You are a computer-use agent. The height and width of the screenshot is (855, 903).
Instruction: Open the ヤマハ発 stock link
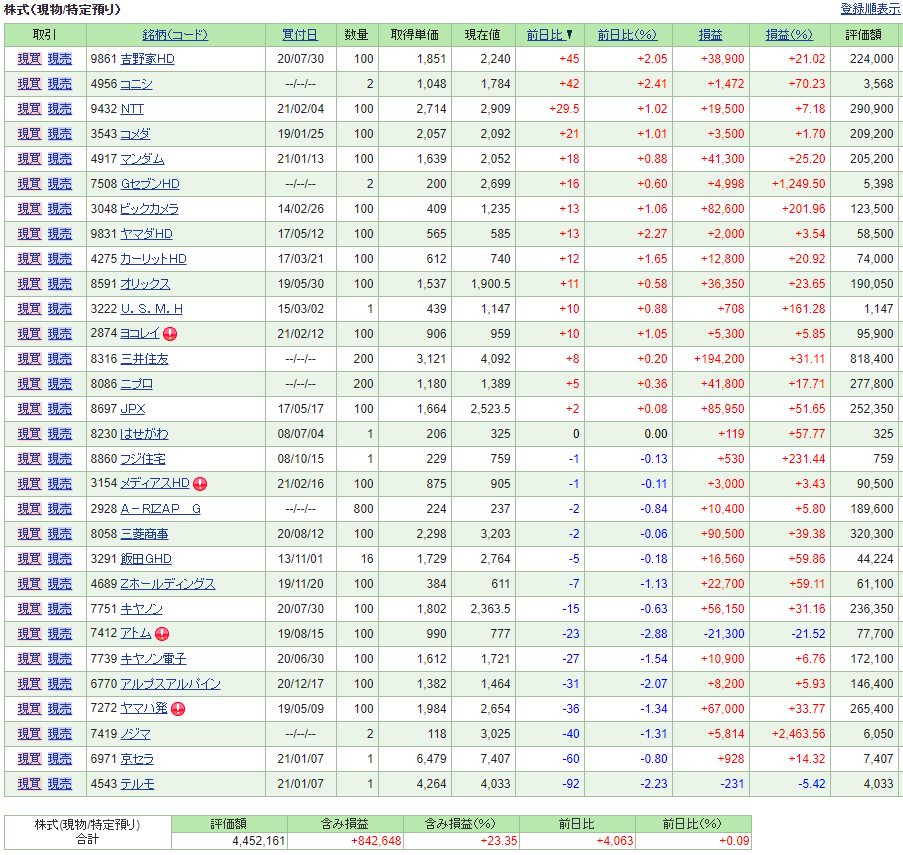(143, 708)
